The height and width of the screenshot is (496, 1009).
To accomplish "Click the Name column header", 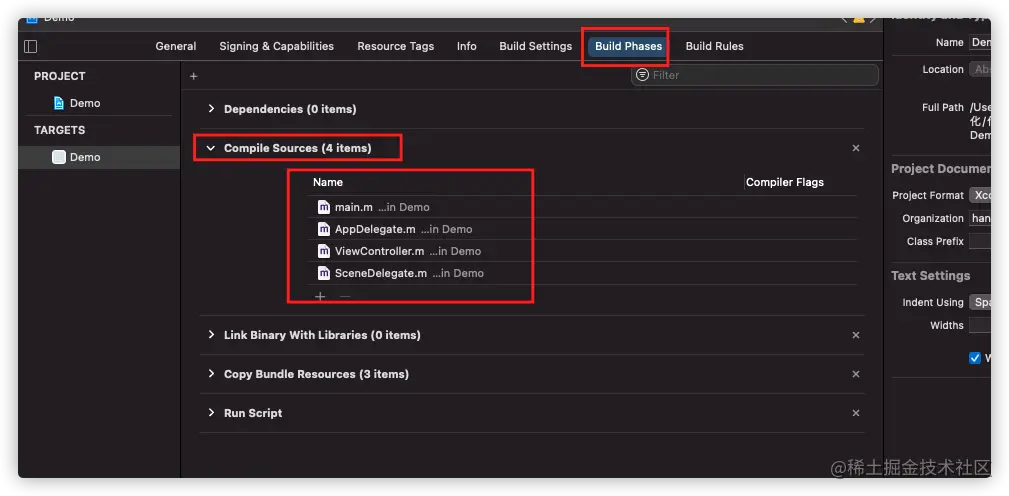I will [x=328, y=182].
